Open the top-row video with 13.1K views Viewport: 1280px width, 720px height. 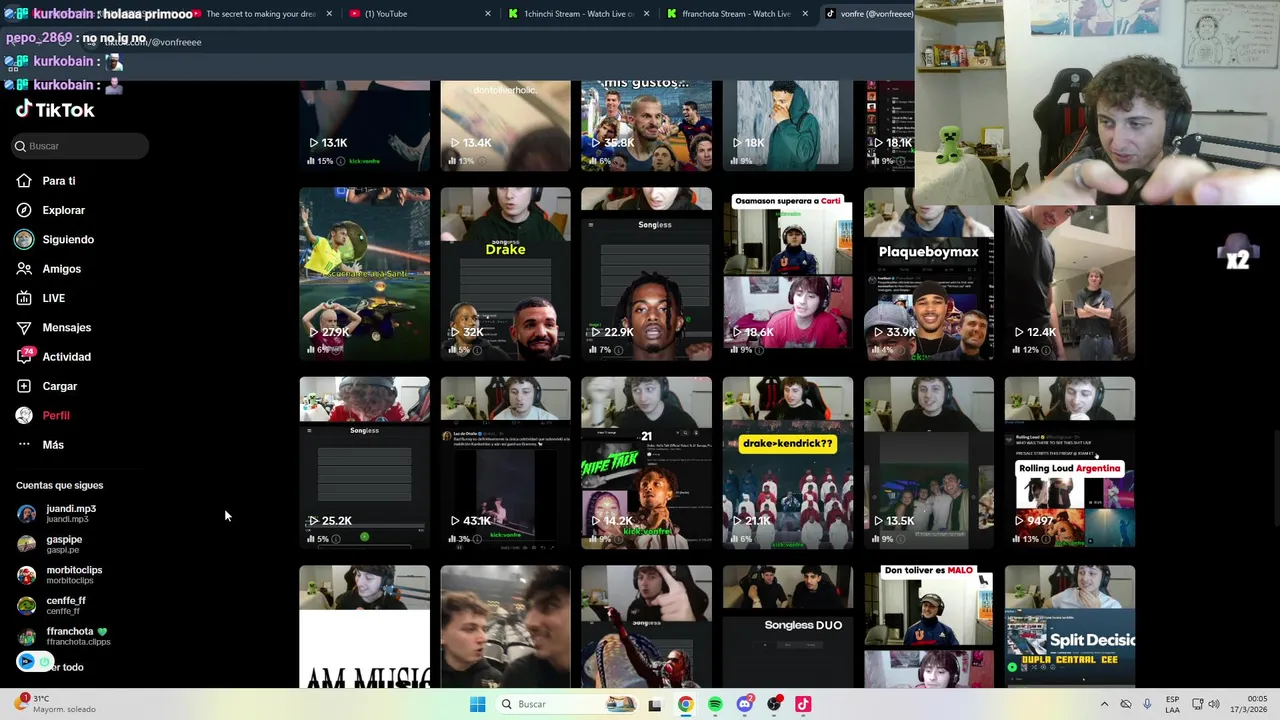(364, 126)
